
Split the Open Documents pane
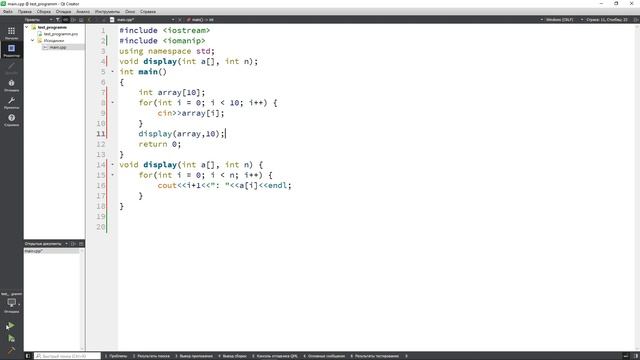pos(73,244)
